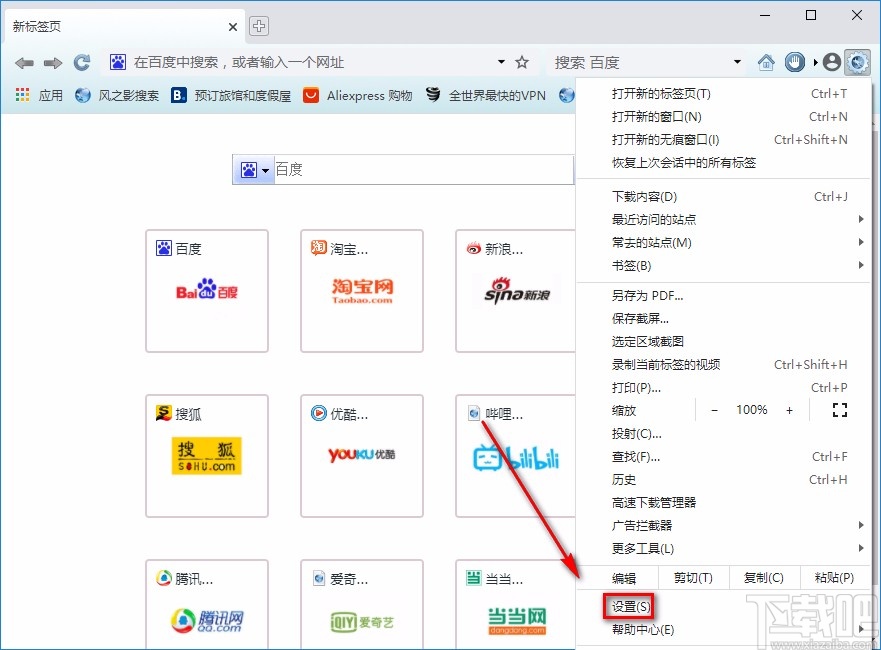The height and width of the screenshot is (650, 881).
Task: Open the 搜狐 speed dial thumbnail
Action: [207, 456]
